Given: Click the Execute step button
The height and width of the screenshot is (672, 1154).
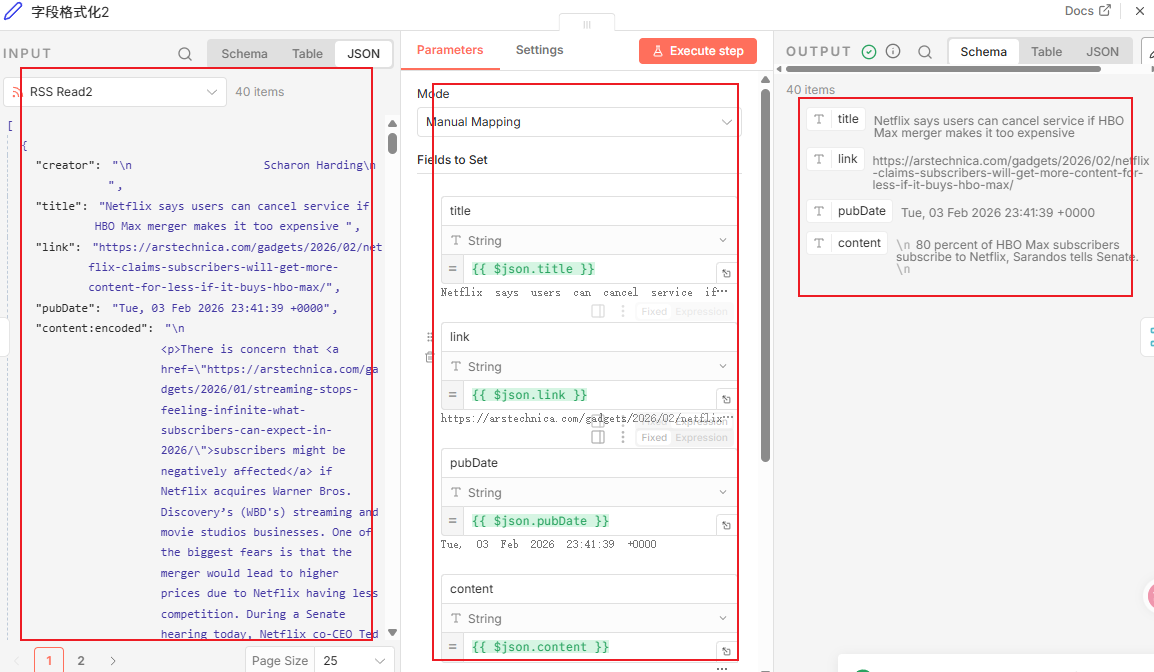Looking at the screenshot, I should (x=697, y=51).
